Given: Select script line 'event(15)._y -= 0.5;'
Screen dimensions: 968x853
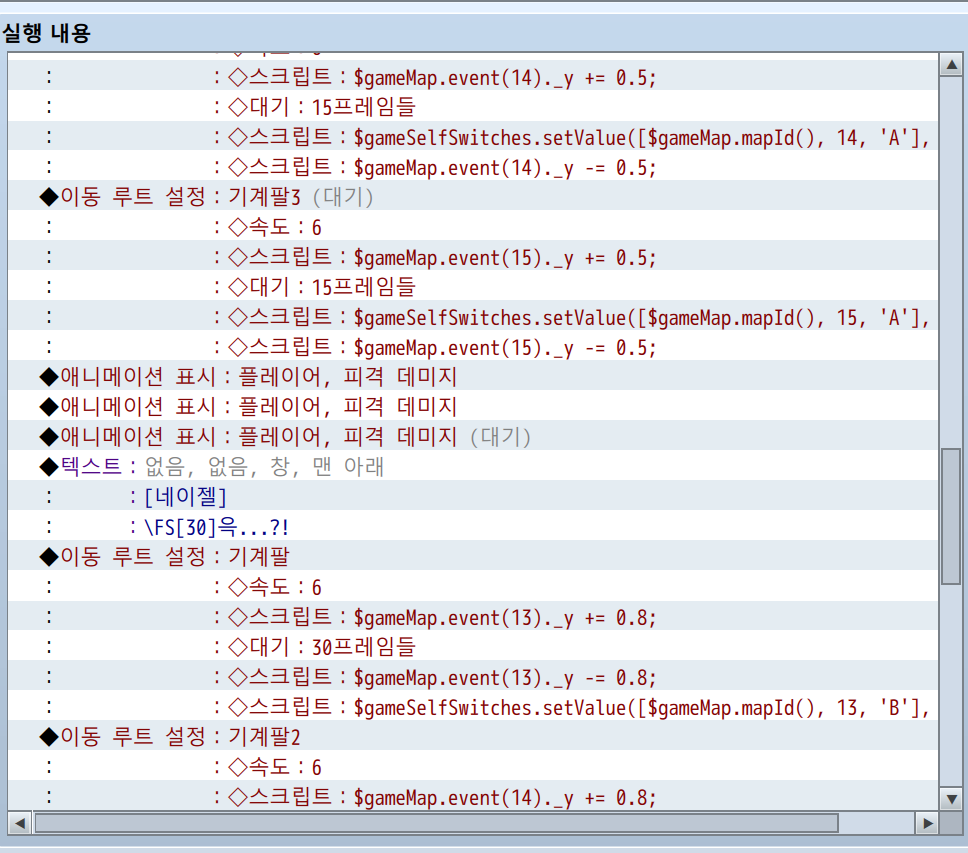Looking at the screenshot, I should point(473,347).
